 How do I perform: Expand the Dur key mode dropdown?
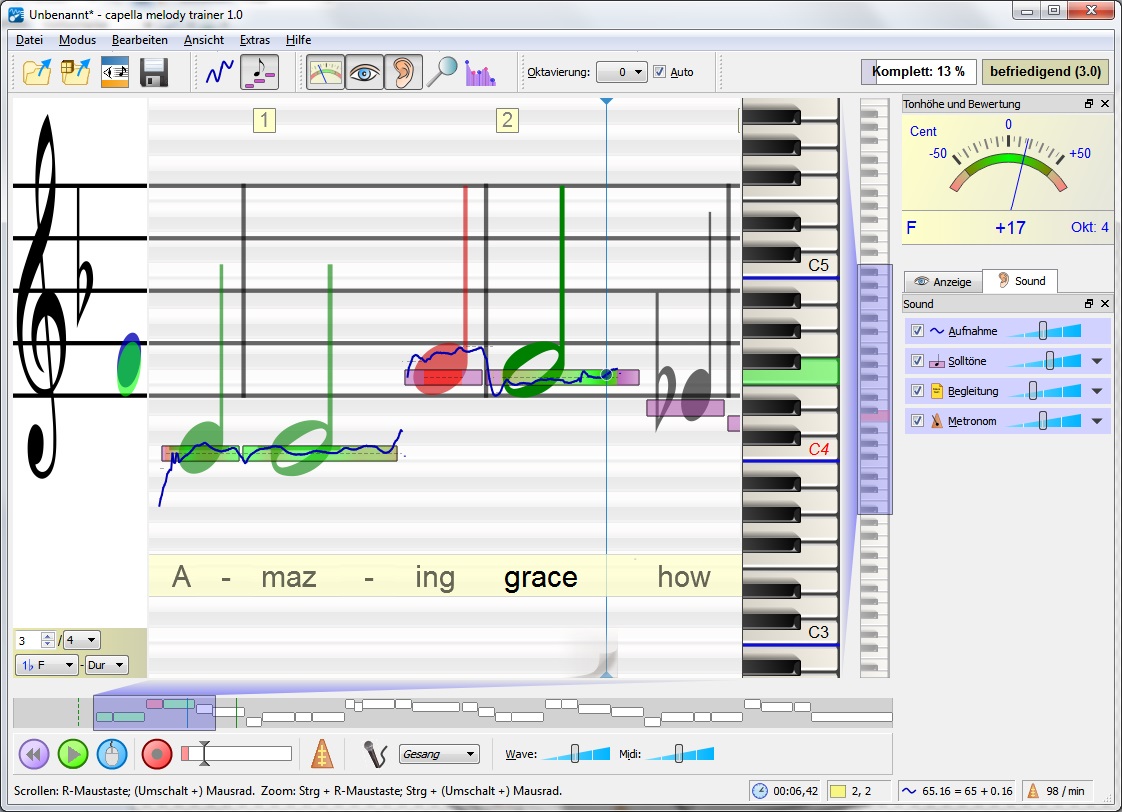[107, 665]
